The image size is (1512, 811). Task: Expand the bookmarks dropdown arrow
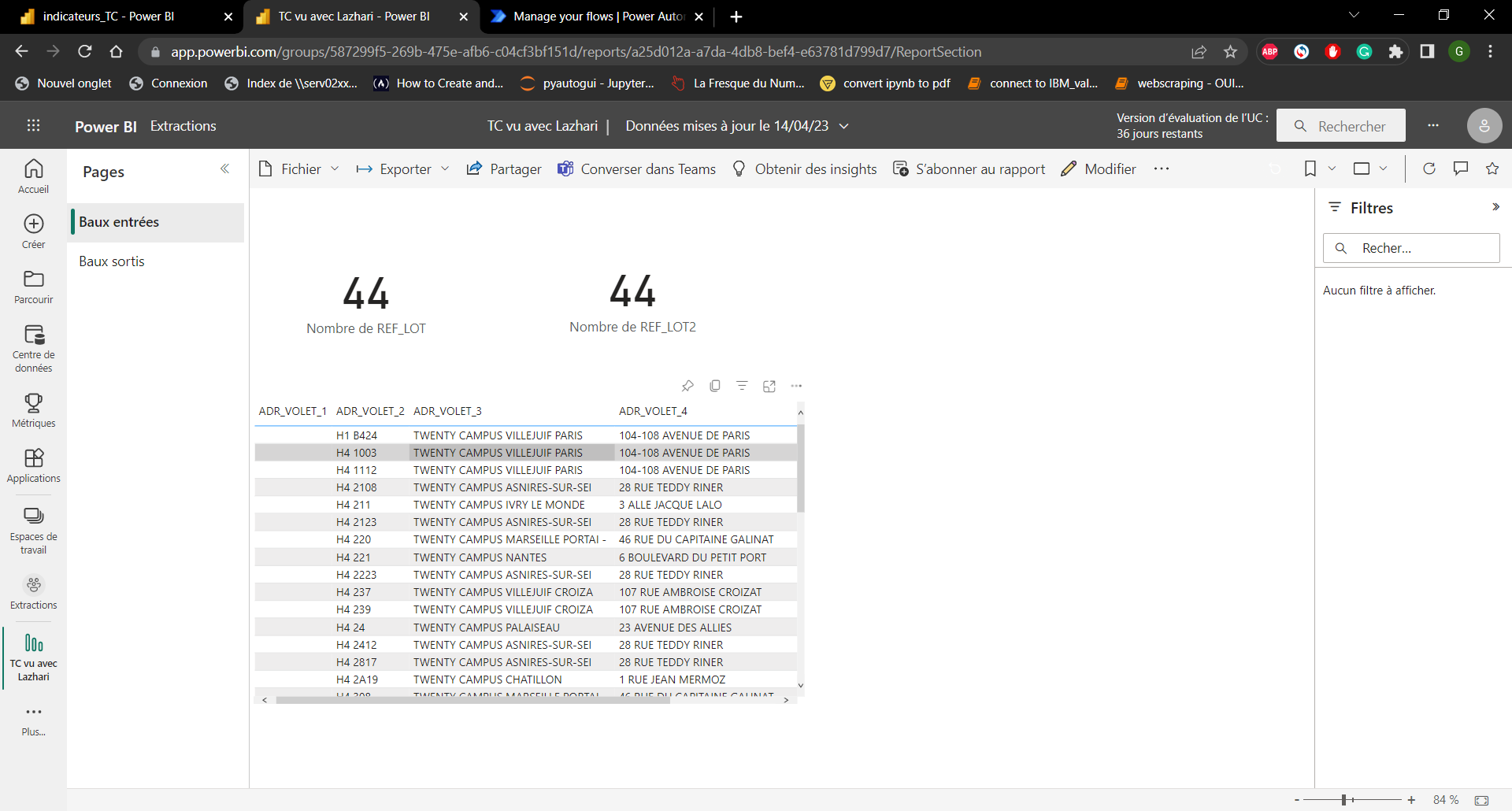(x=1332, y=168)
